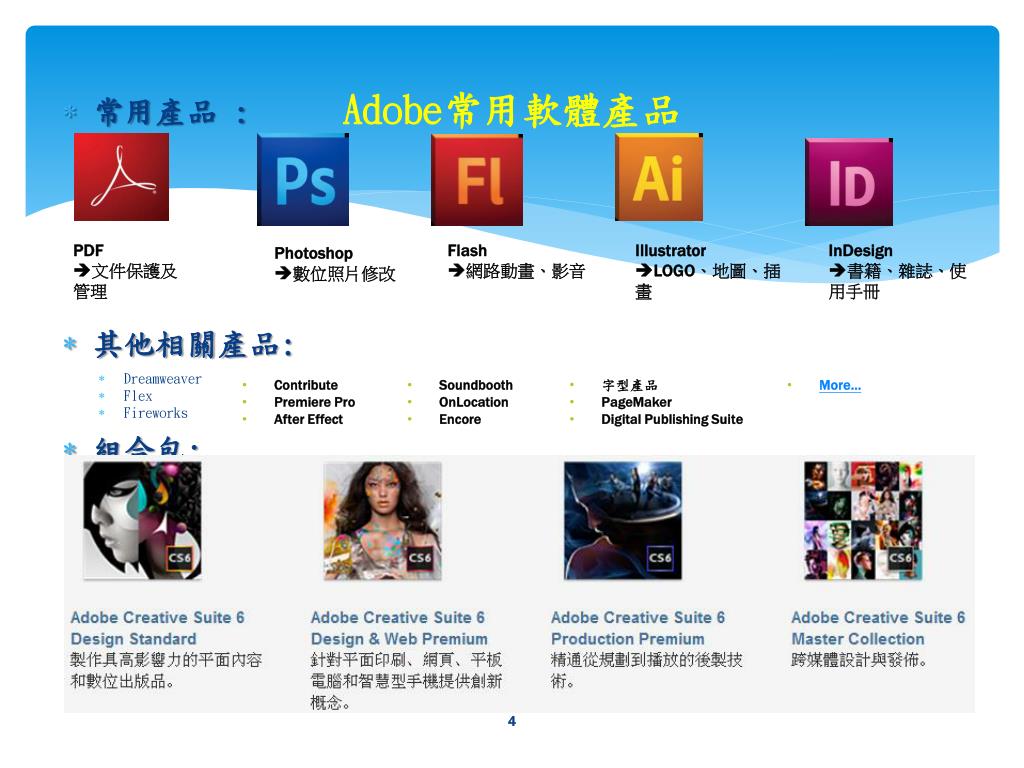
Task: Open the red Flash Fl icon
Action: click(x=477, y=180)
